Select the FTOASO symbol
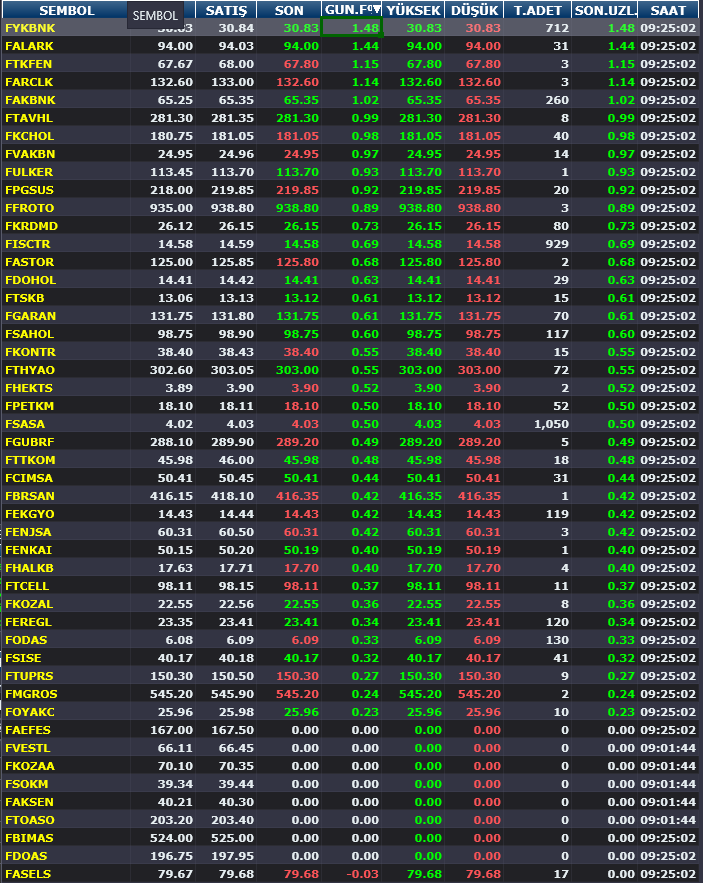This screenshot has width=703, height=883. pyautogui.click(x=30, y=820)
